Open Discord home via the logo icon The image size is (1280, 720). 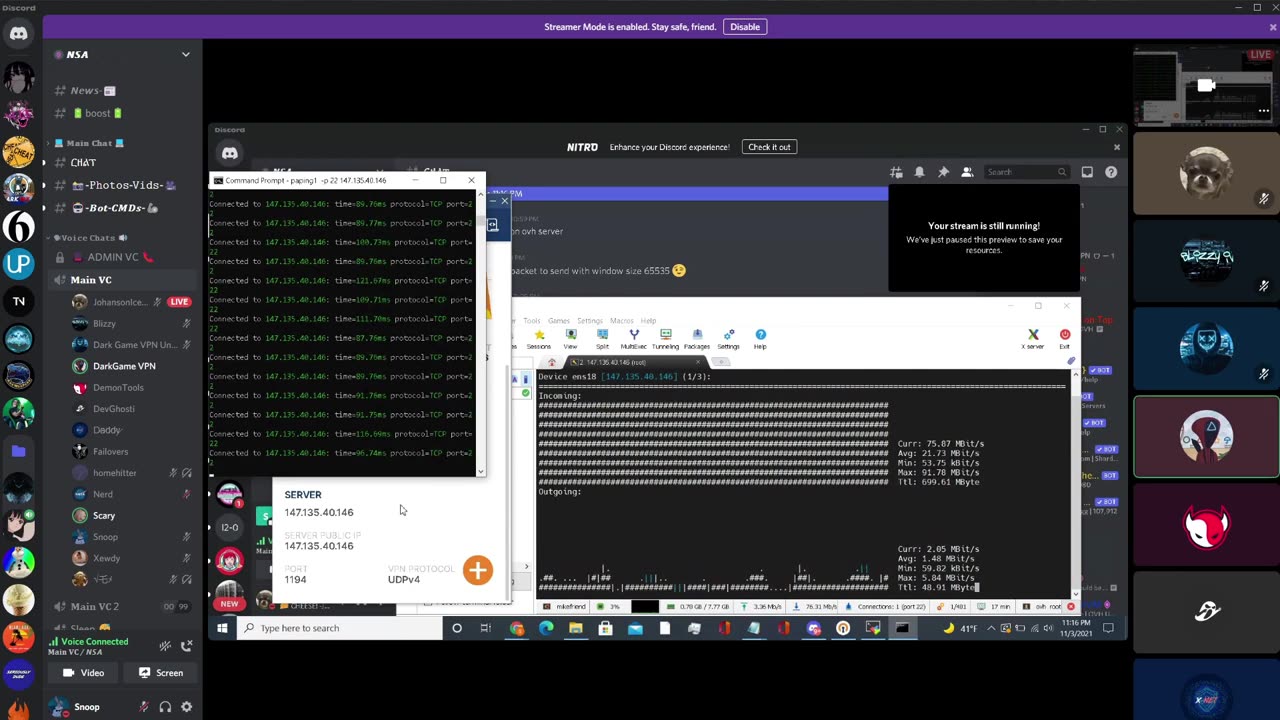tap(18, 34)
